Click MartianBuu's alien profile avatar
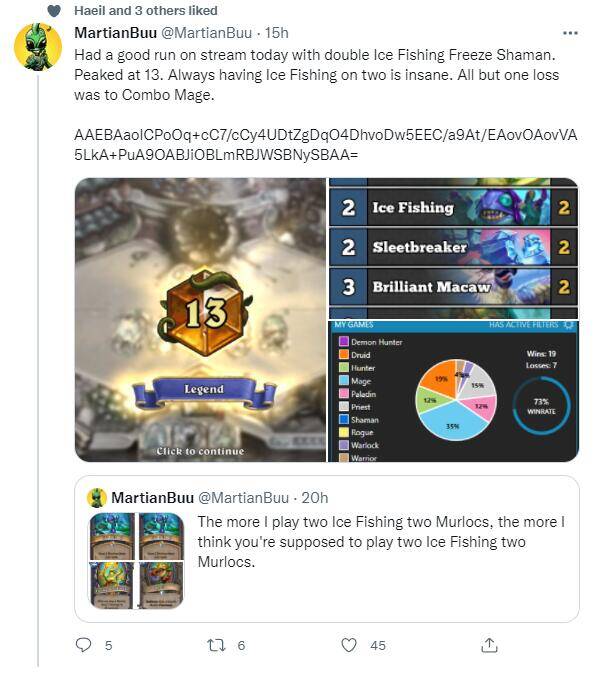The image size is (595, 673). coord(38,46)
